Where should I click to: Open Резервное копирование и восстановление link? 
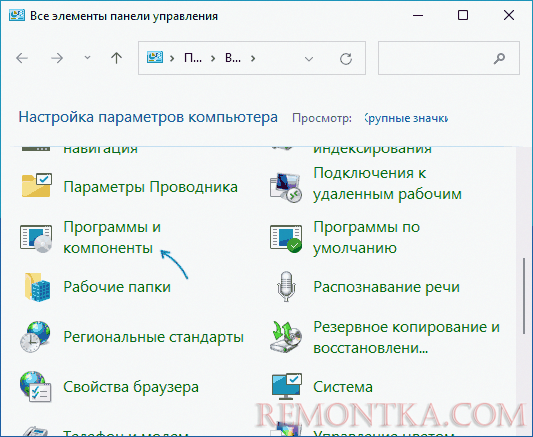coord(407,337)
